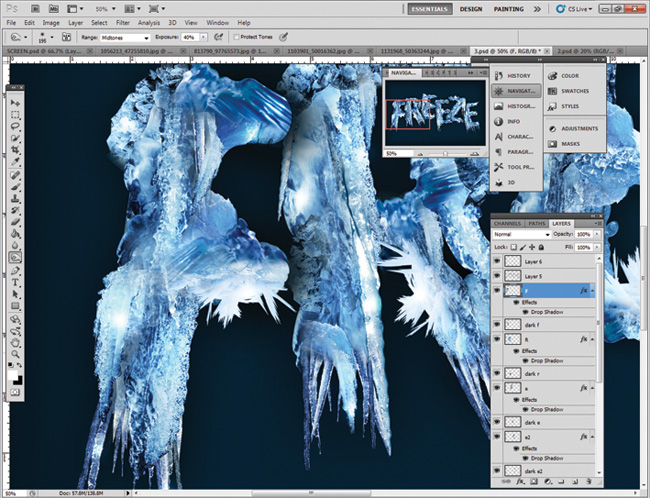Pick the Eyedropper tool
The height and width of the screenshot is (498, 650).
[x=15, y=162]
